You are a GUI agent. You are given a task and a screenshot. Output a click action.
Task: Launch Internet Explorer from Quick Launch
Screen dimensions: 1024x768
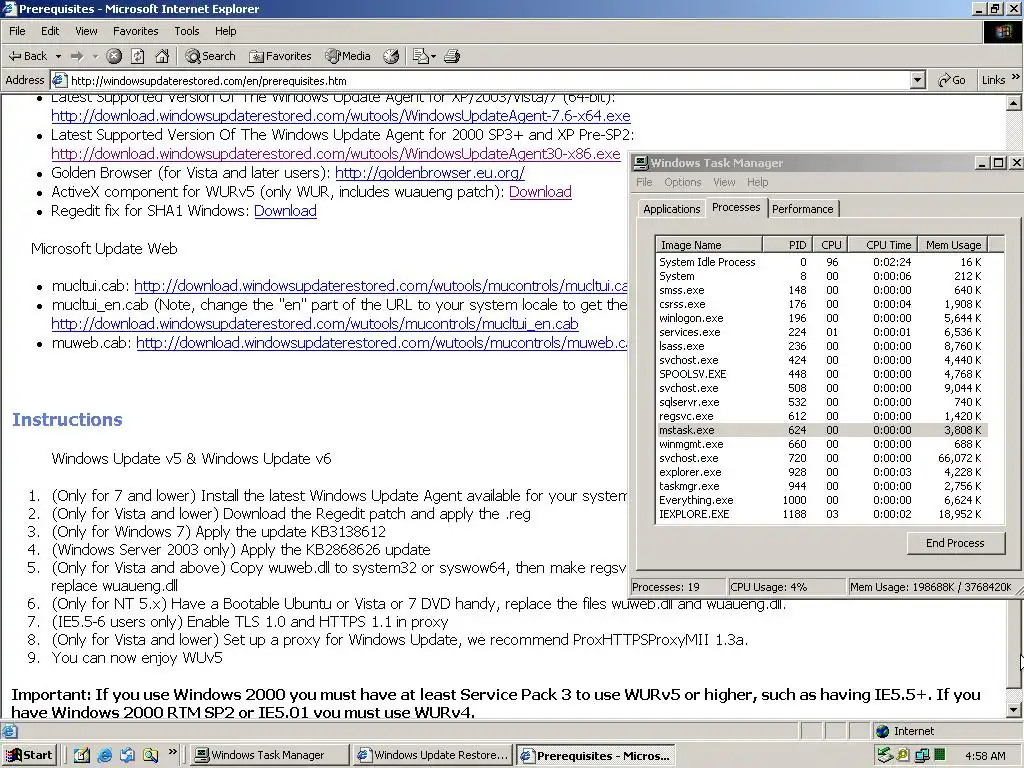coord(104,755)
